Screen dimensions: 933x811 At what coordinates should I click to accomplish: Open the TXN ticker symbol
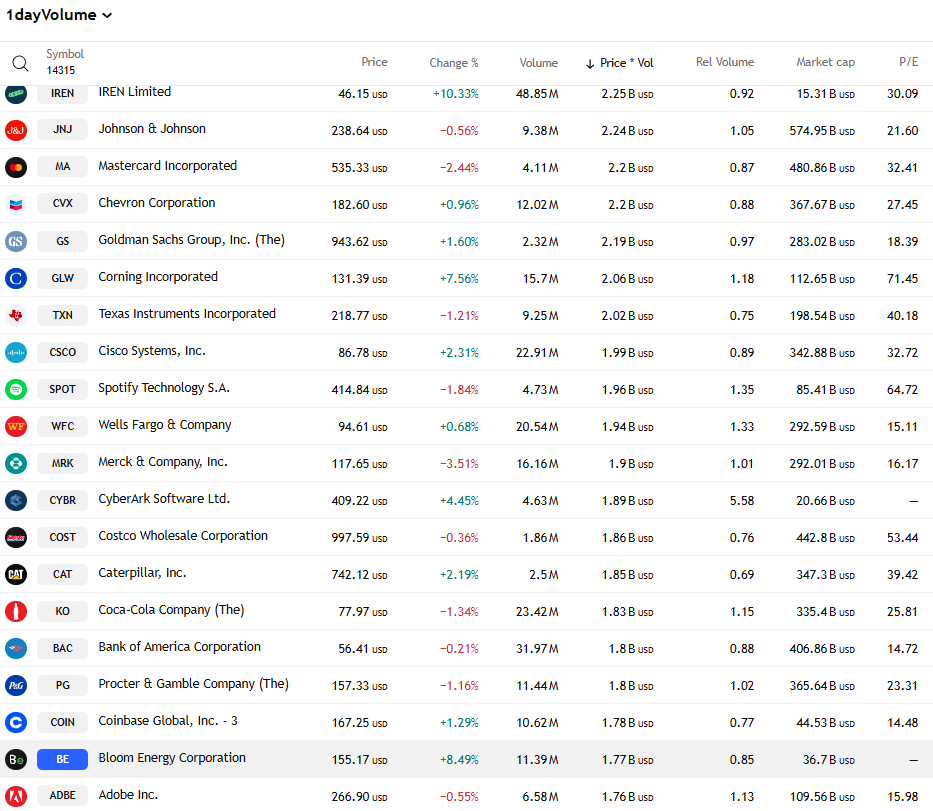click(62, 315)
